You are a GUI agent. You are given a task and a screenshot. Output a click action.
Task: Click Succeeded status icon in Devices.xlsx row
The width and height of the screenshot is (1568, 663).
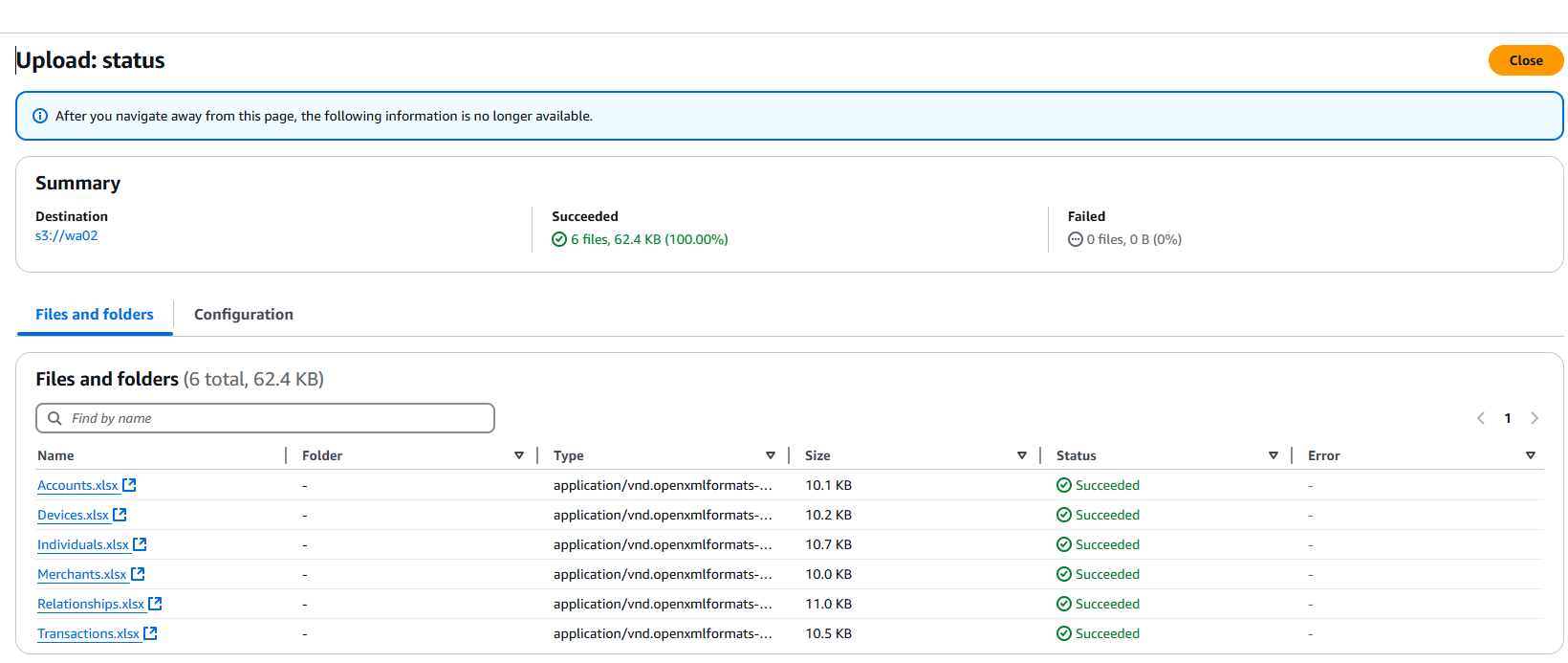(x=1064, y=515)
